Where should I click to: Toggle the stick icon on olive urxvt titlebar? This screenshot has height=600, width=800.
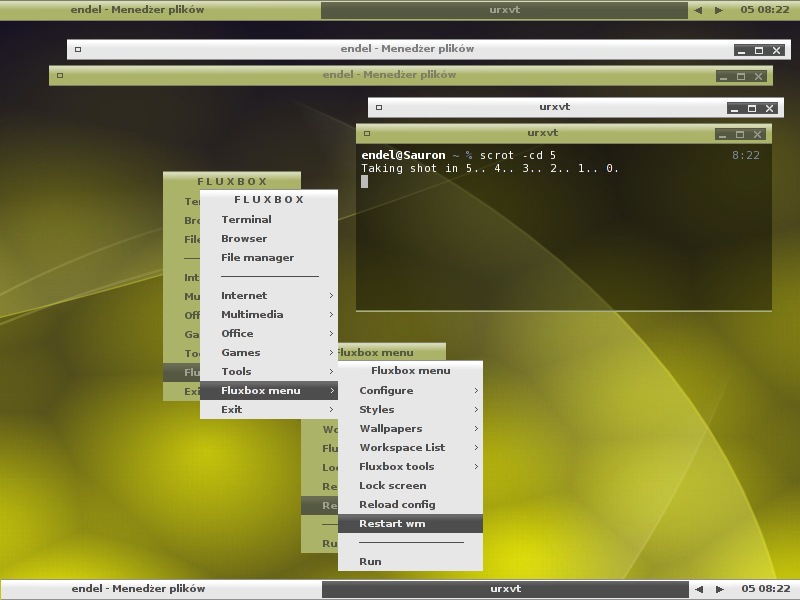[367, 134]
